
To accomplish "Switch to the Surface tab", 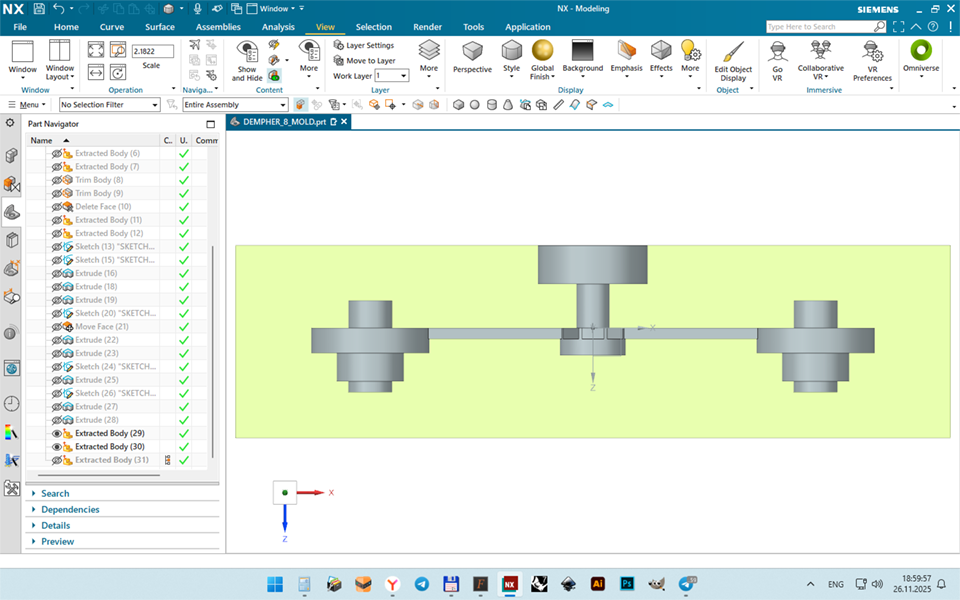I will [x=160, y=27].
